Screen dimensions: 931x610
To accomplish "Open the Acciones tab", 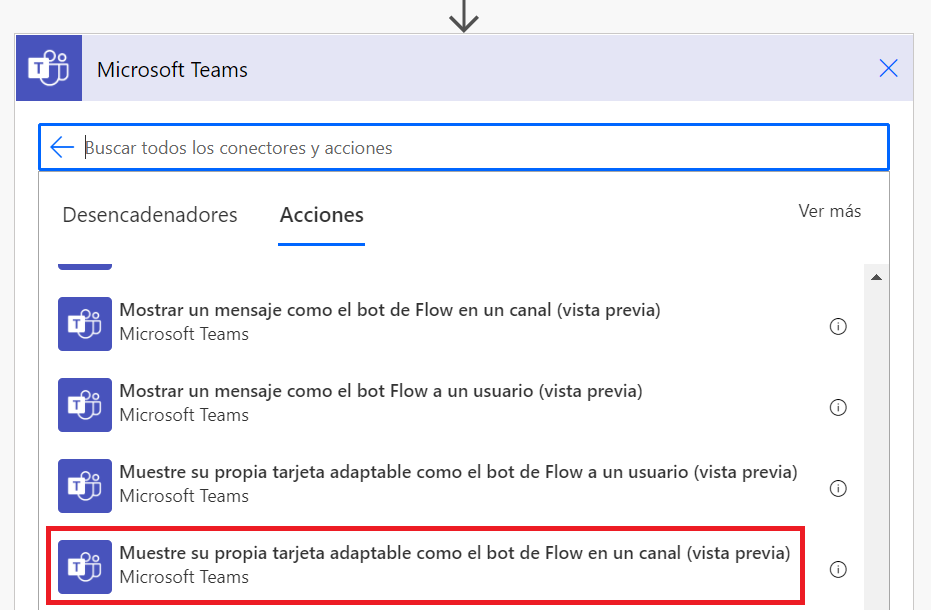I will tap(321, 214).
